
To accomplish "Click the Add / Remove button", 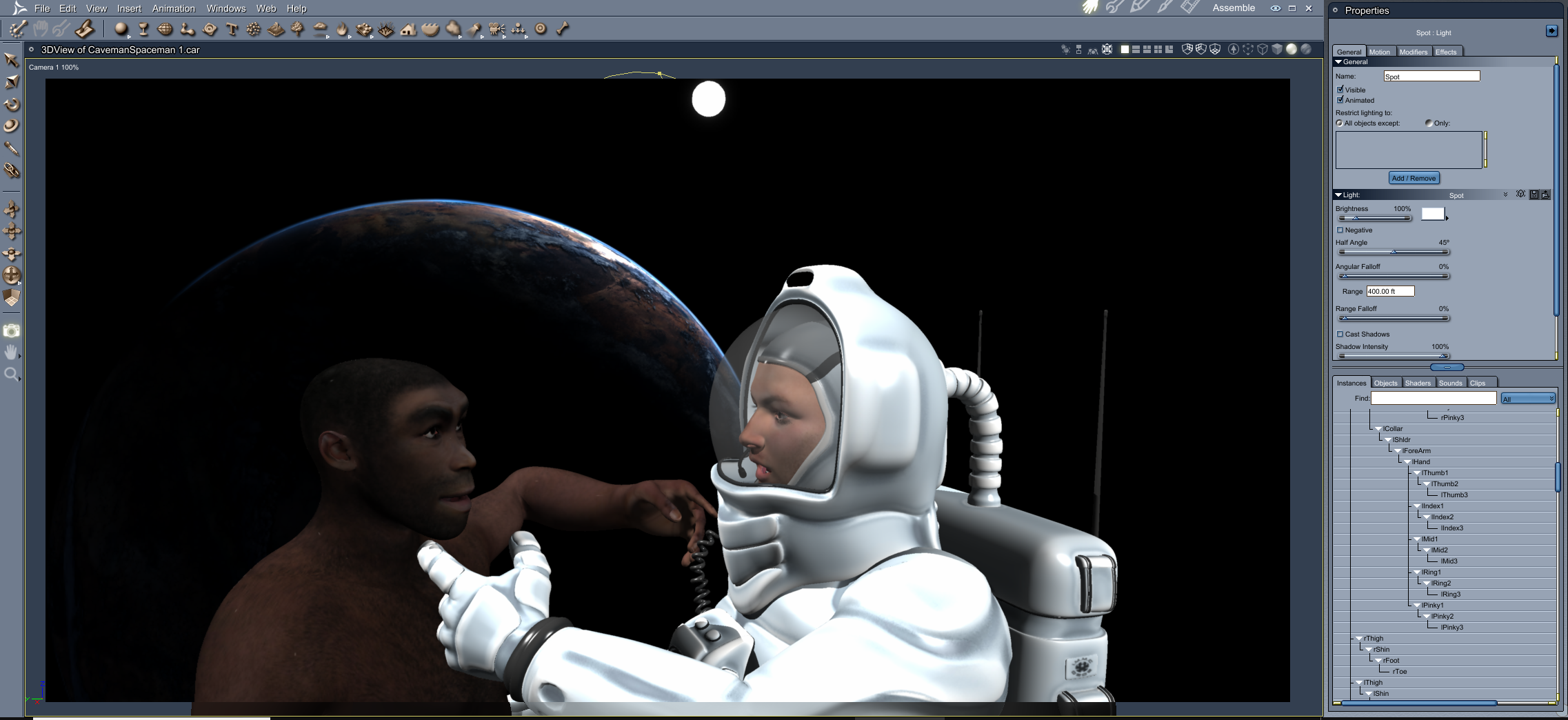I will [1414, 178].
